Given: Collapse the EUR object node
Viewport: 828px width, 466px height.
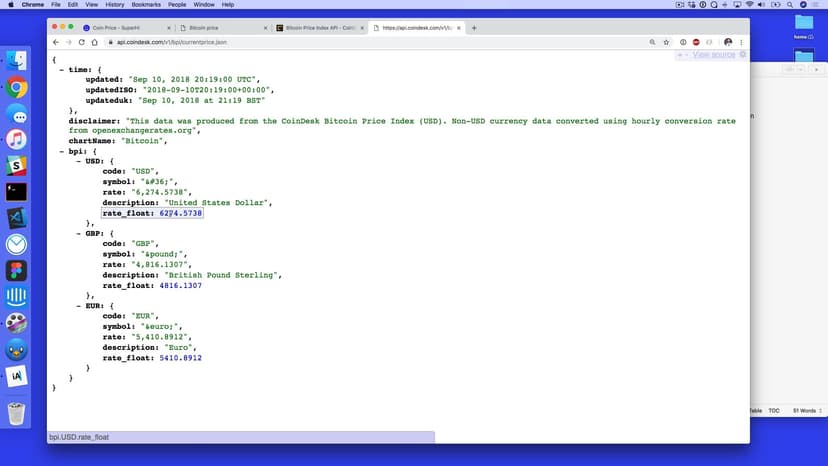Looking at the screenshot, I should point(79,305).
